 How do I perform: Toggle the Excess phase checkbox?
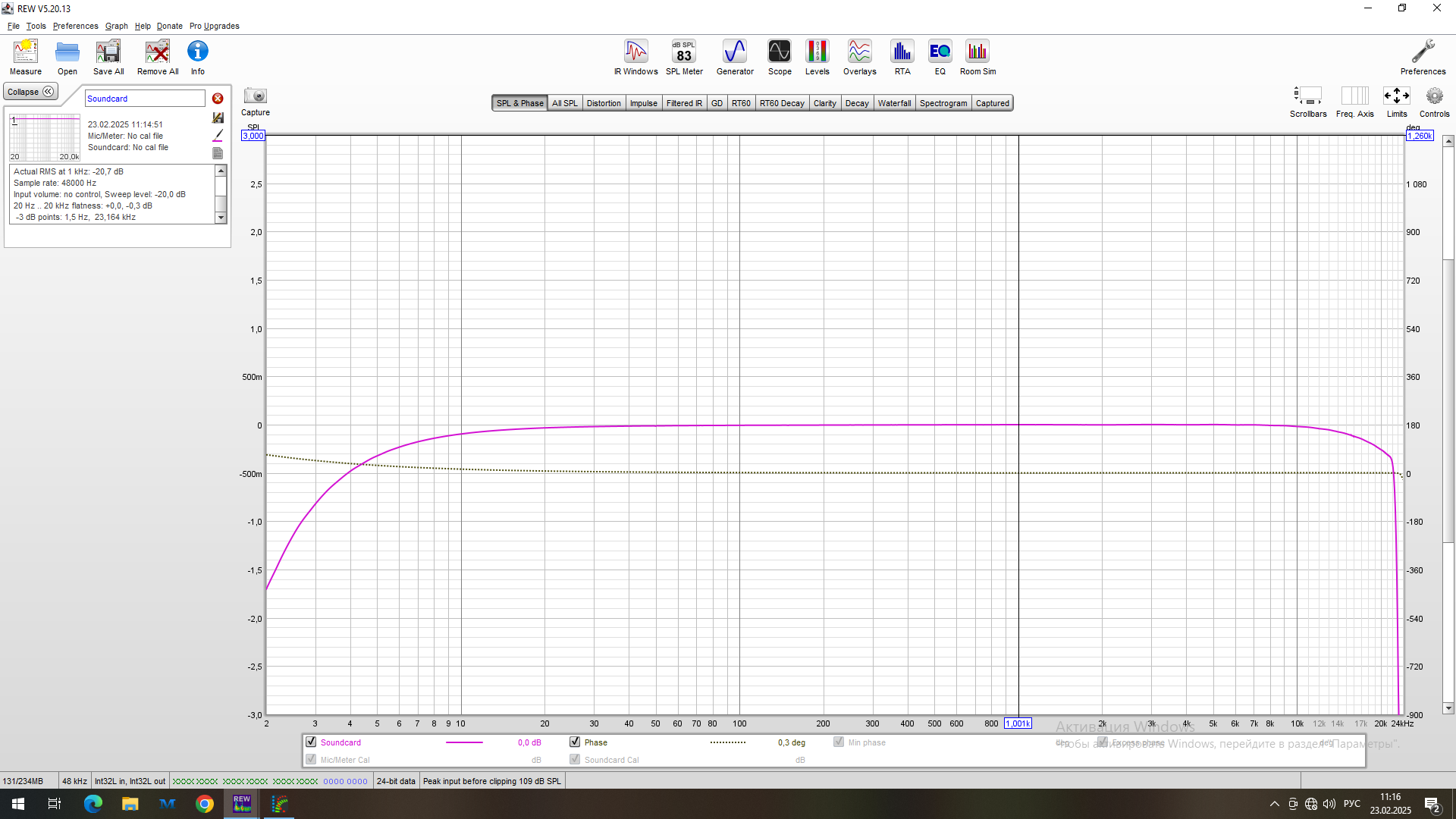(x=1103, y=742)
